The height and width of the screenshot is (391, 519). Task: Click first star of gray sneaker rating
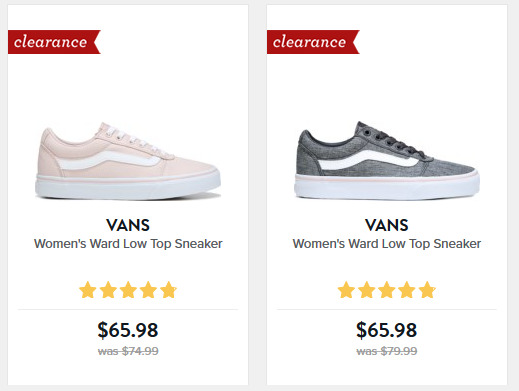point(346,290)
